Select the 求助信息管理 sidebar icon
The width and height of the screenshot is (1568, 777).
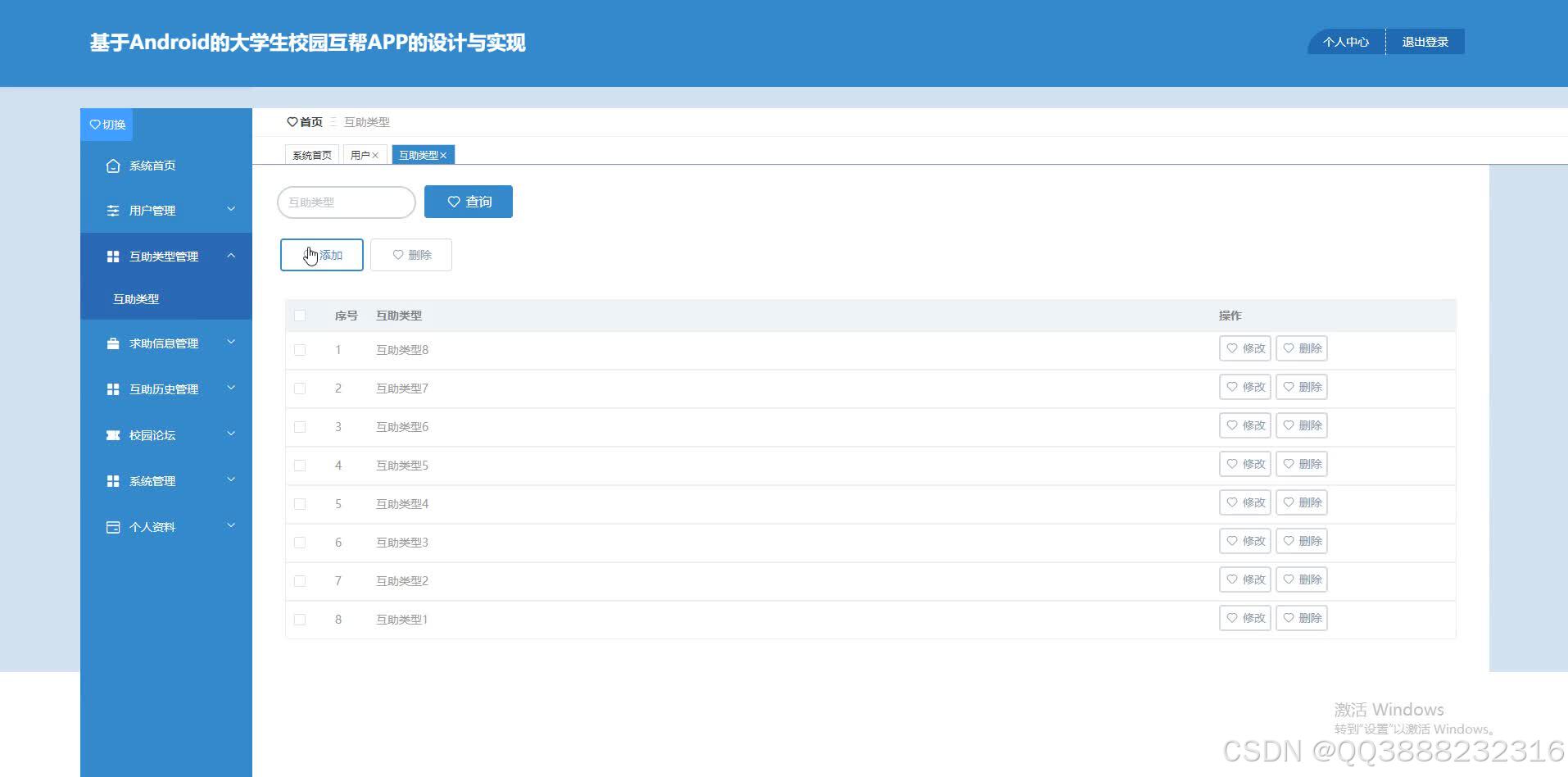[113, 343]
